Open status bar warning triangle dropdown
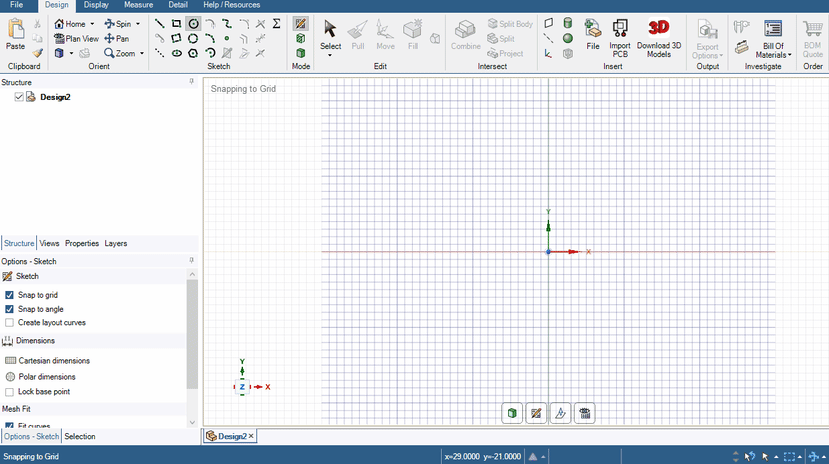The width and height of the screenshot is (829, 464). pos(544,457)
